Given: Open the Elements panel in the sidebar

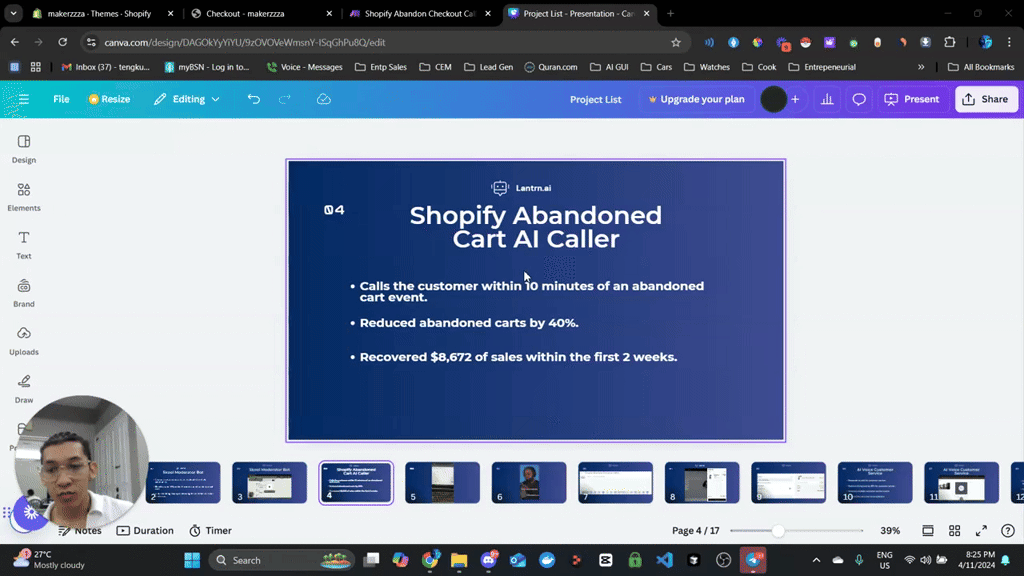Looking at the screenshot, I should point(23,196).
